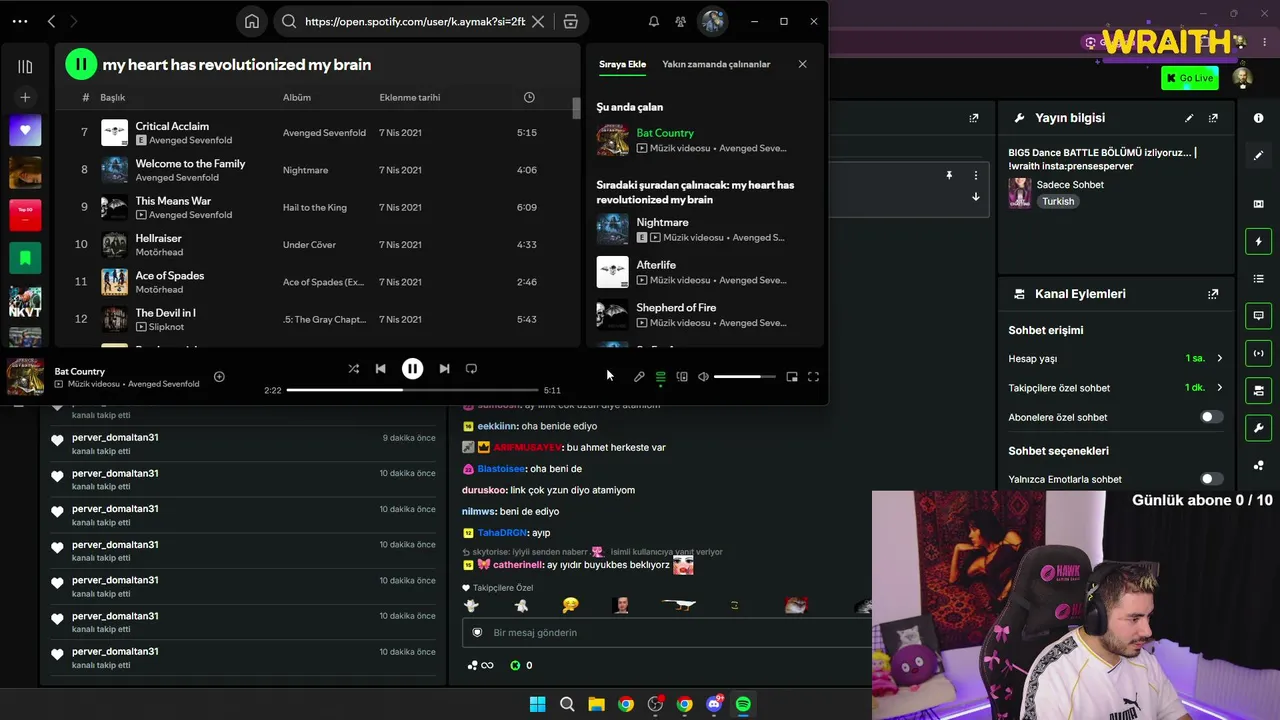Screen dimensions: 1280x720
Task: Enter Spotify full screen view
Action: coord(813,377)
